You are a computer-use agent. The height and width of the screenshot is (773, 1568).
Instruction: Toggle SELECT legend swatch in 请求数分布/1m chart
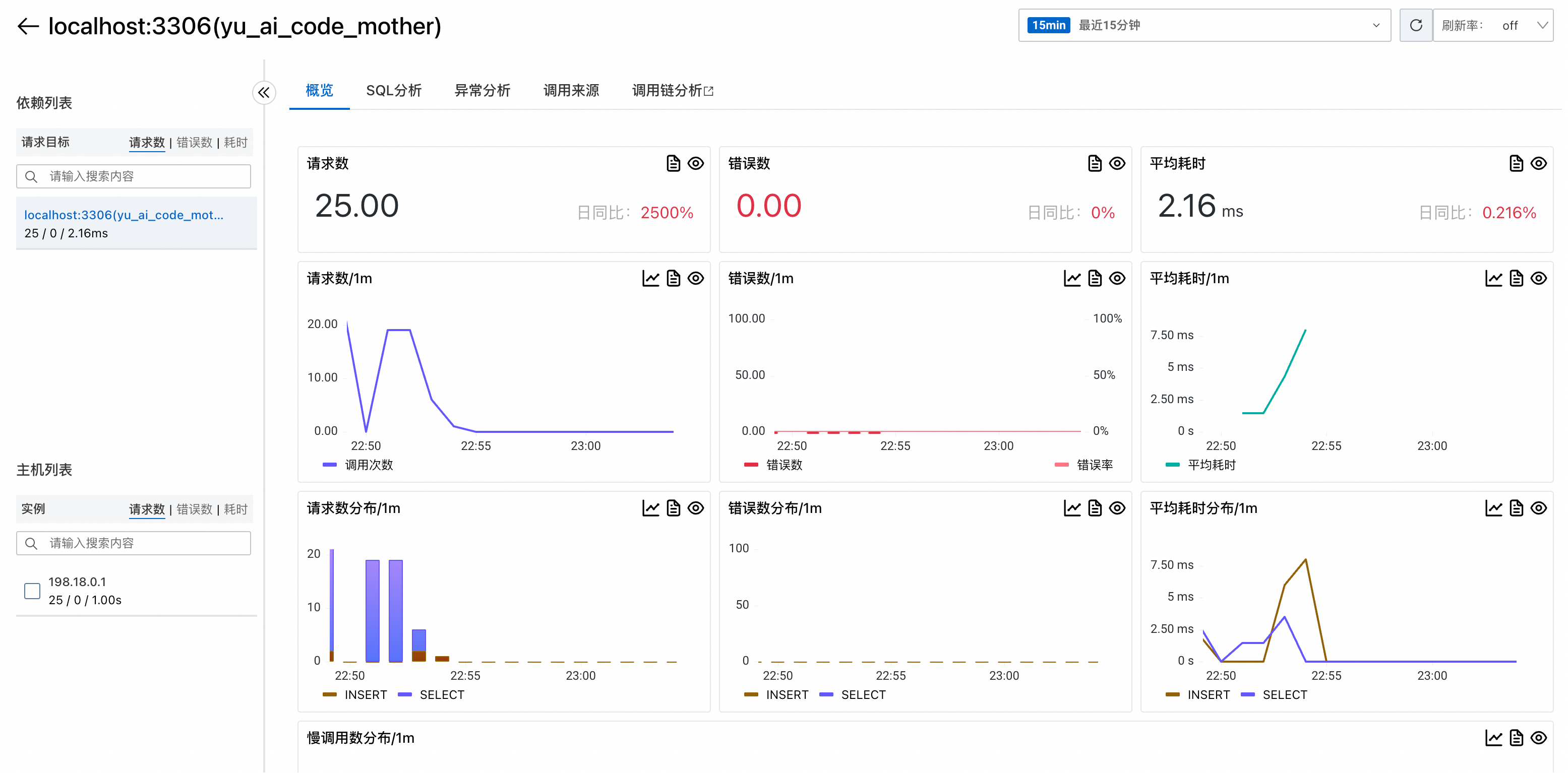coord(405,694)
